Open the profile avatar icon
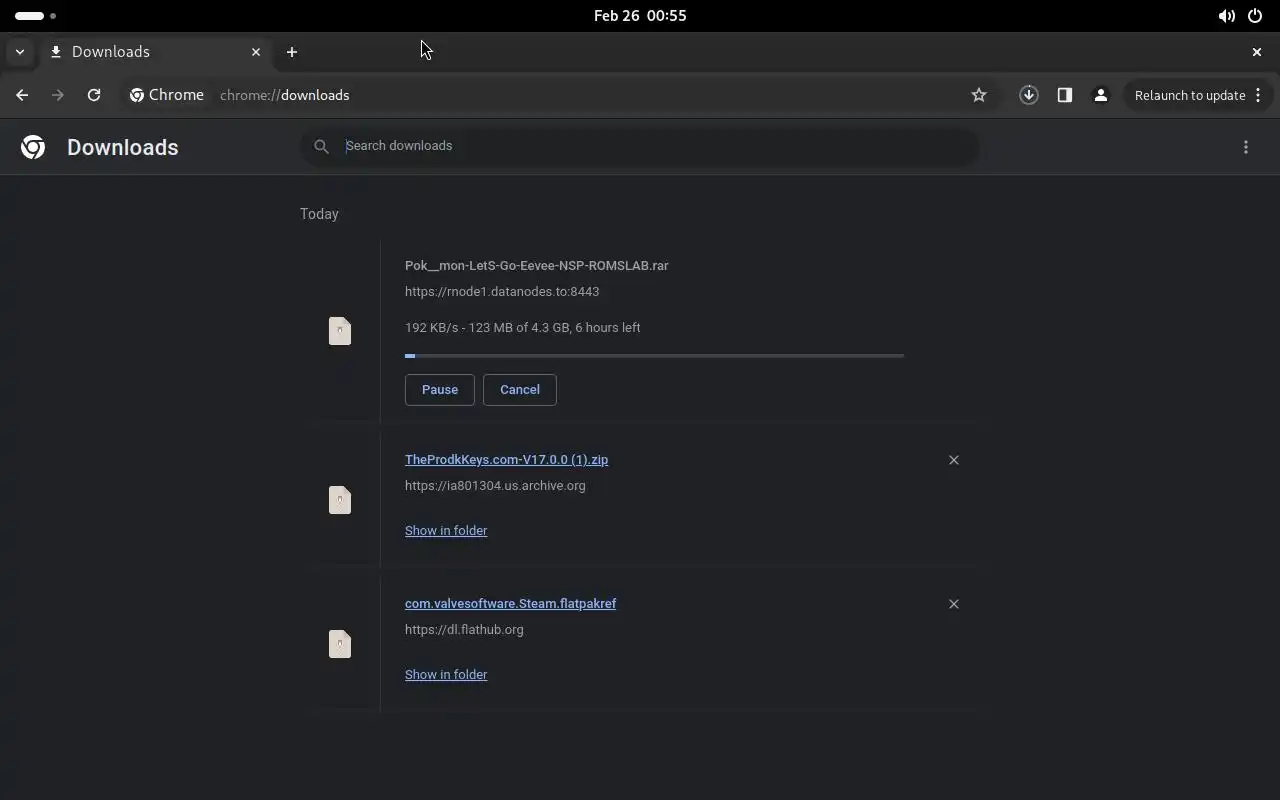This screenshot has height=800, width=1280. [1100, 95]
